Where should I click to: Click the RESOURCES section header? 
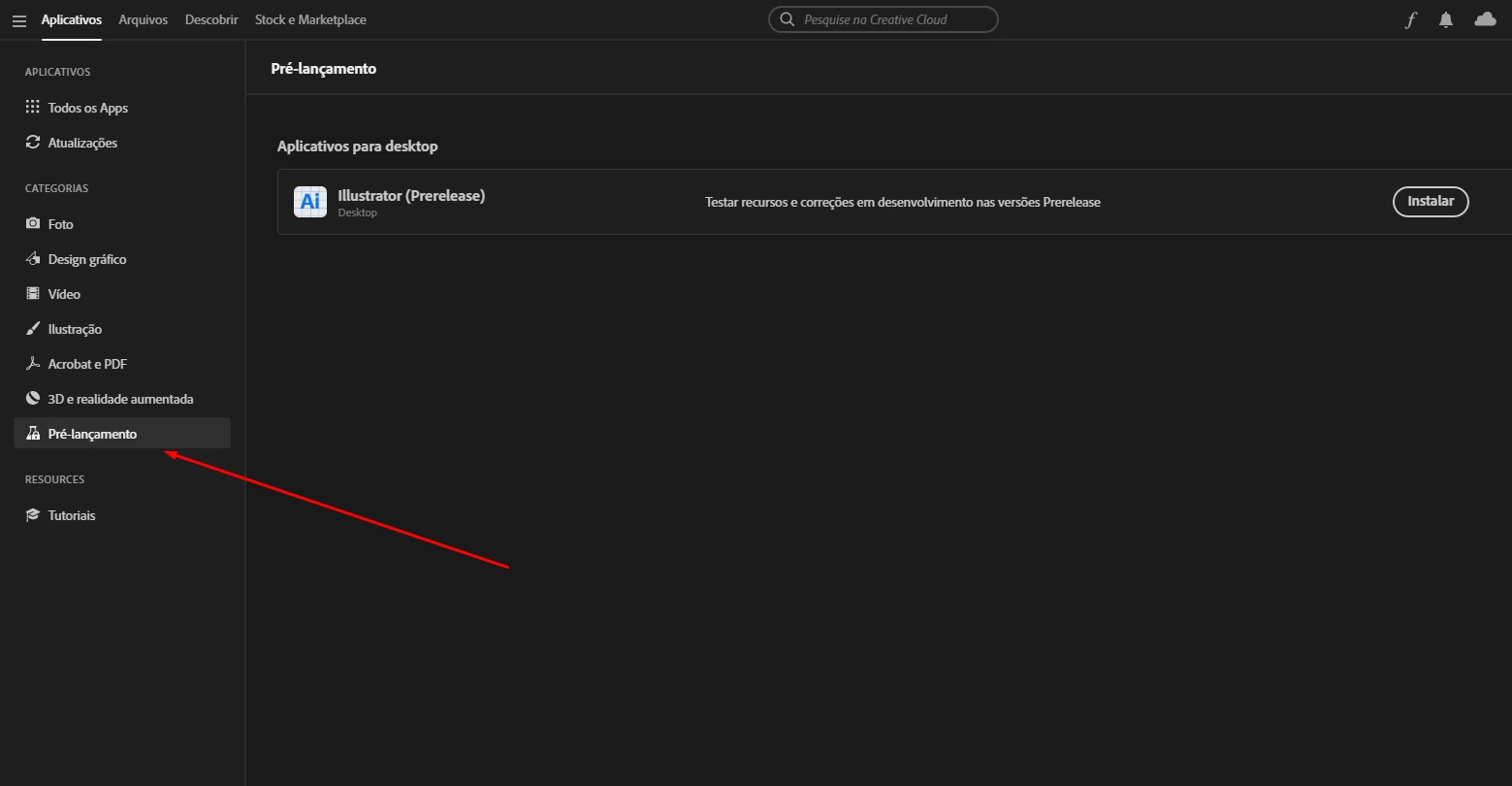[x=54, y=479]
